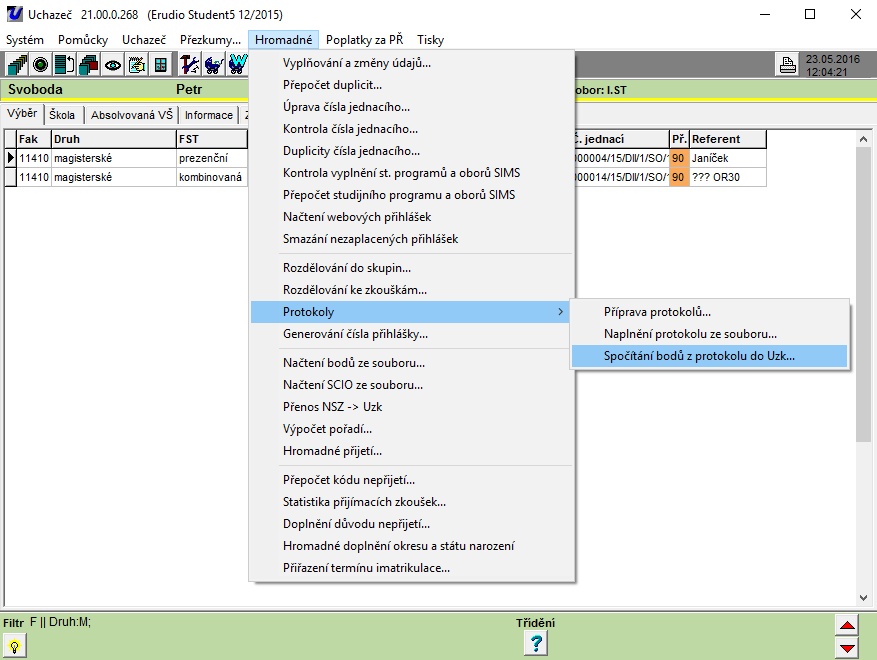Open the Tisky menu
The height and width of the screenshot is (660, 877).
pos(431,40)
